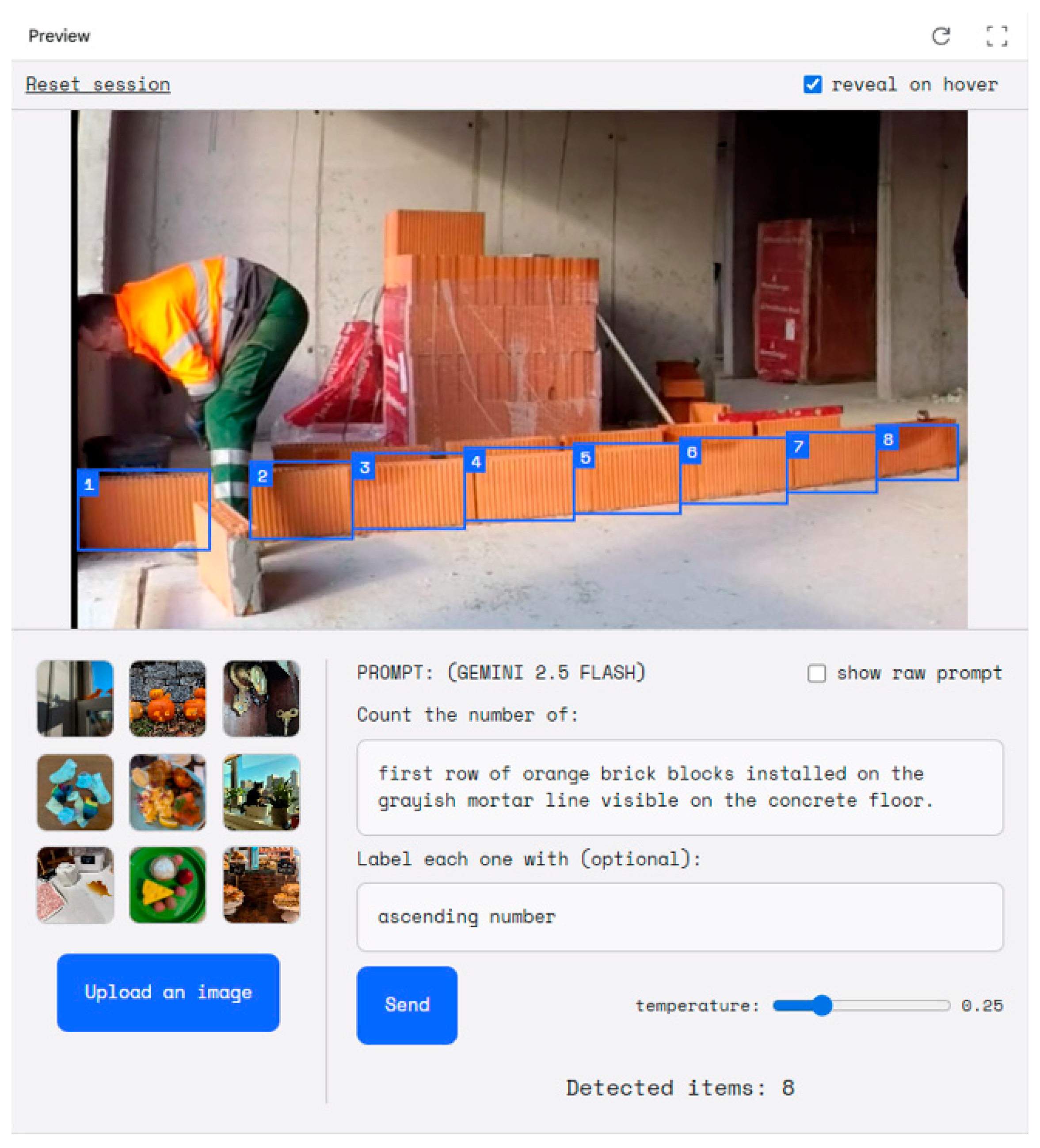Select the colorful socks sample thumbnail
Image resolution: width=1040 pixels, height=1148 pixels.
(75, 791)
